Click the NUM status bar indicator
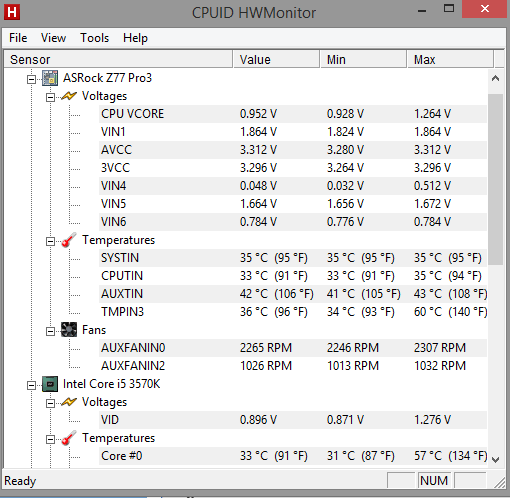 pos(434,481)
